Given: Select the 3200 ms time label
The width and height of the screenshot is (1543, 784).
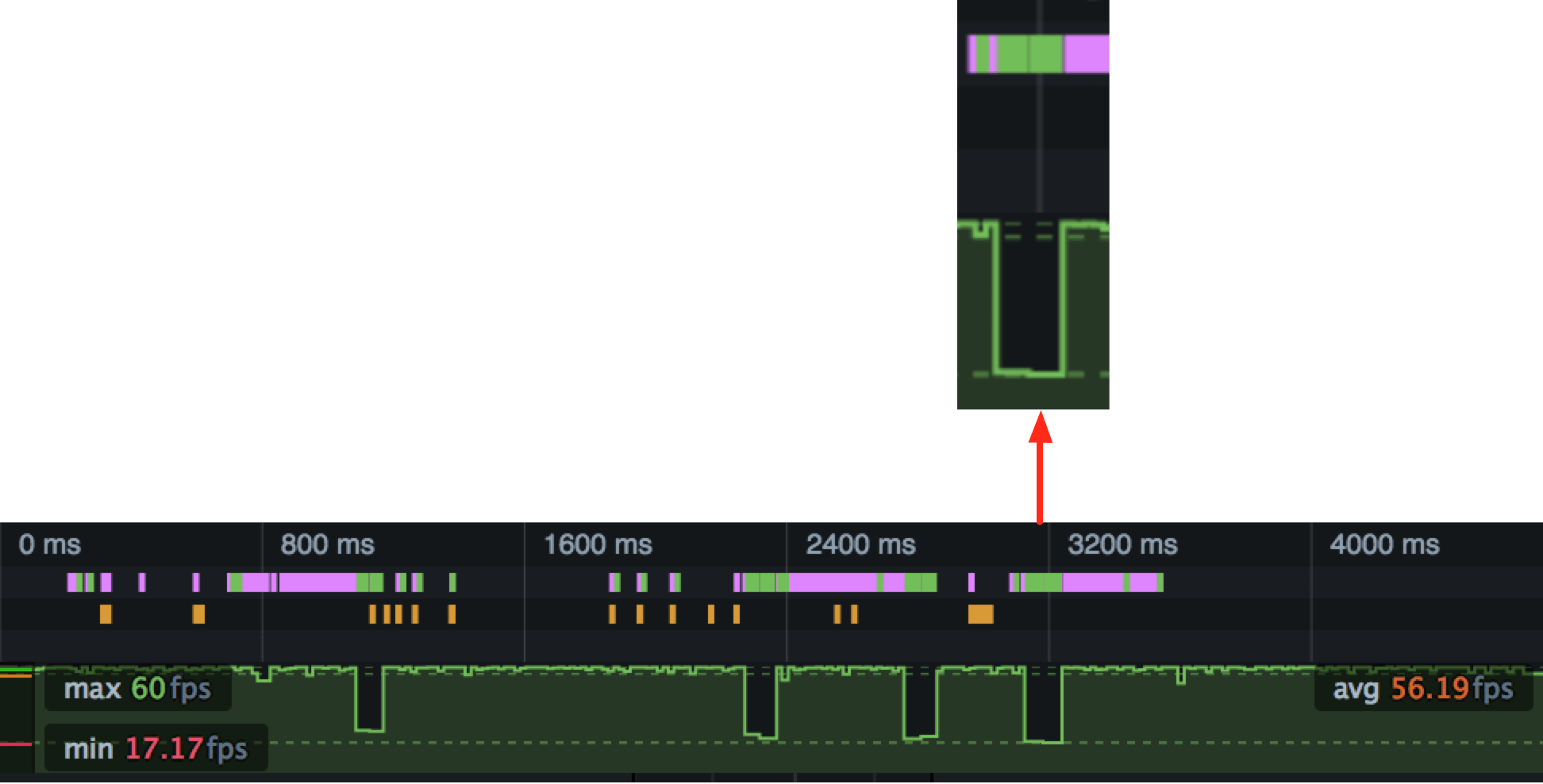Looking at the screenshot, I should click(x=1122, y=544).
